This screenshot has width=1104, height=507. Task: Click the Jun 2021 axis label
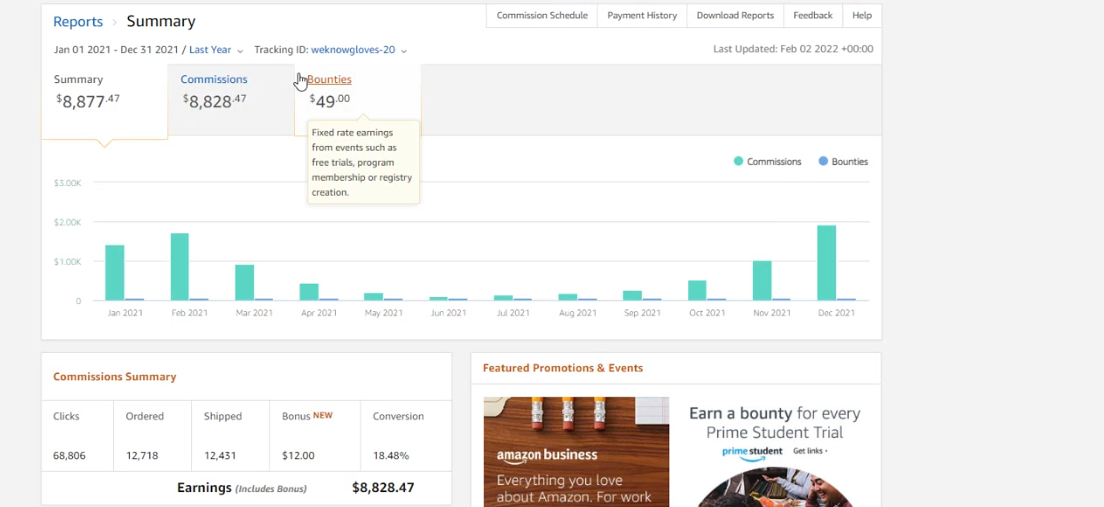click(448, 313)
